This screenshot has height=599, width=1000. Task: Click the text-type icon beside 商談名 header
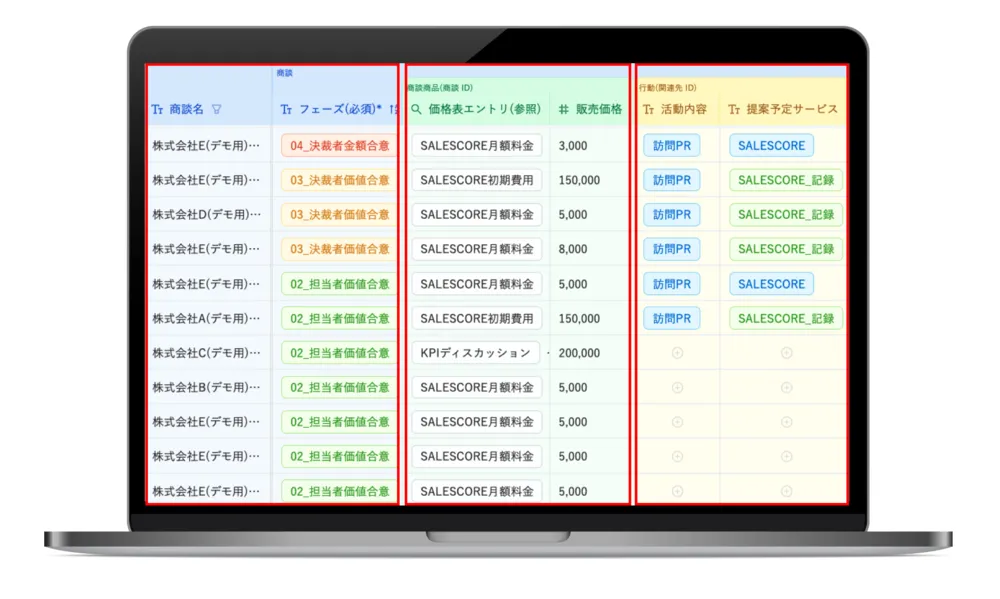157,109
